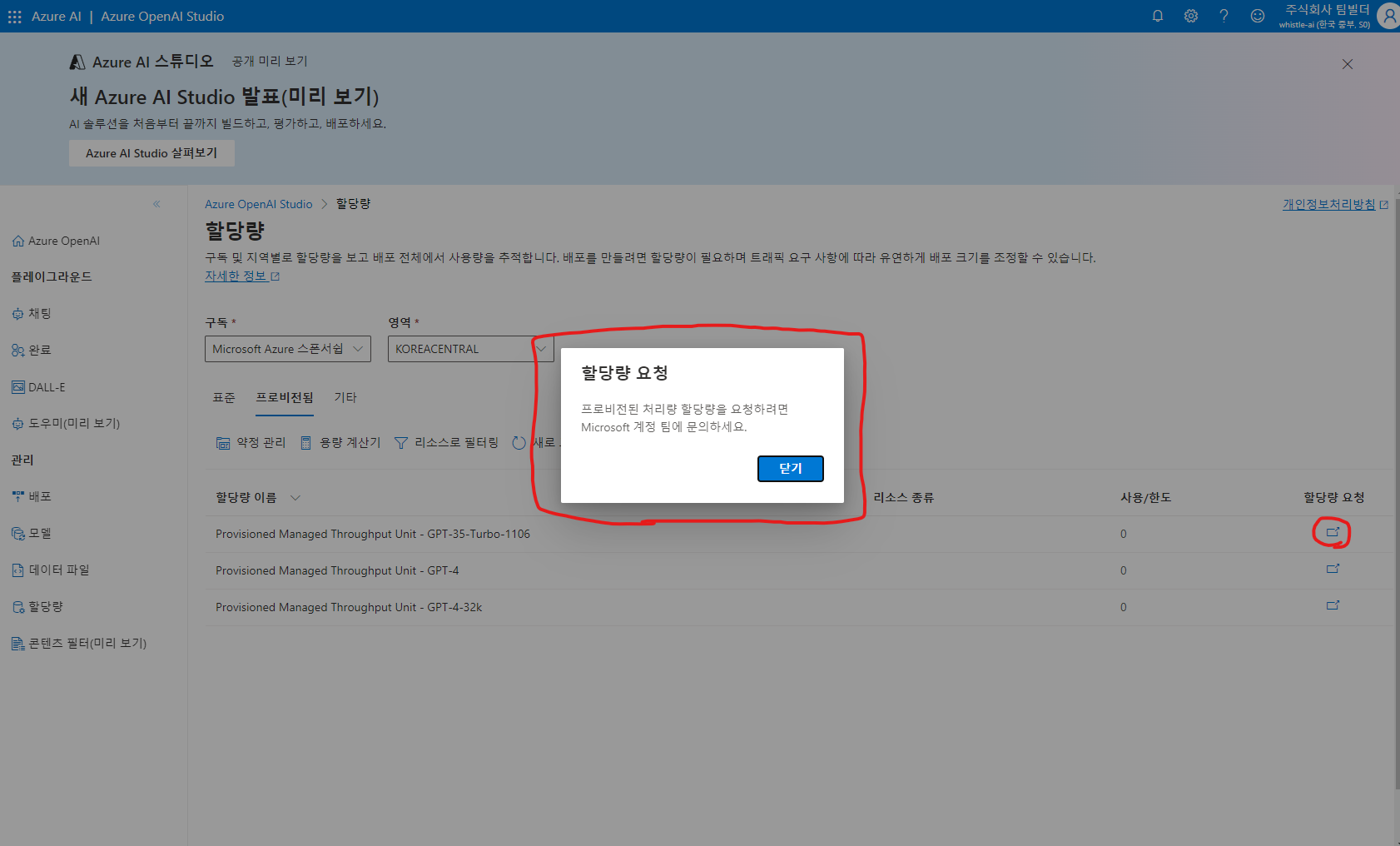Click the 리소스 필터링 toolbar button
This screenshot has height=846, width=1400.
pyautogui.click(x=446, y=443)
